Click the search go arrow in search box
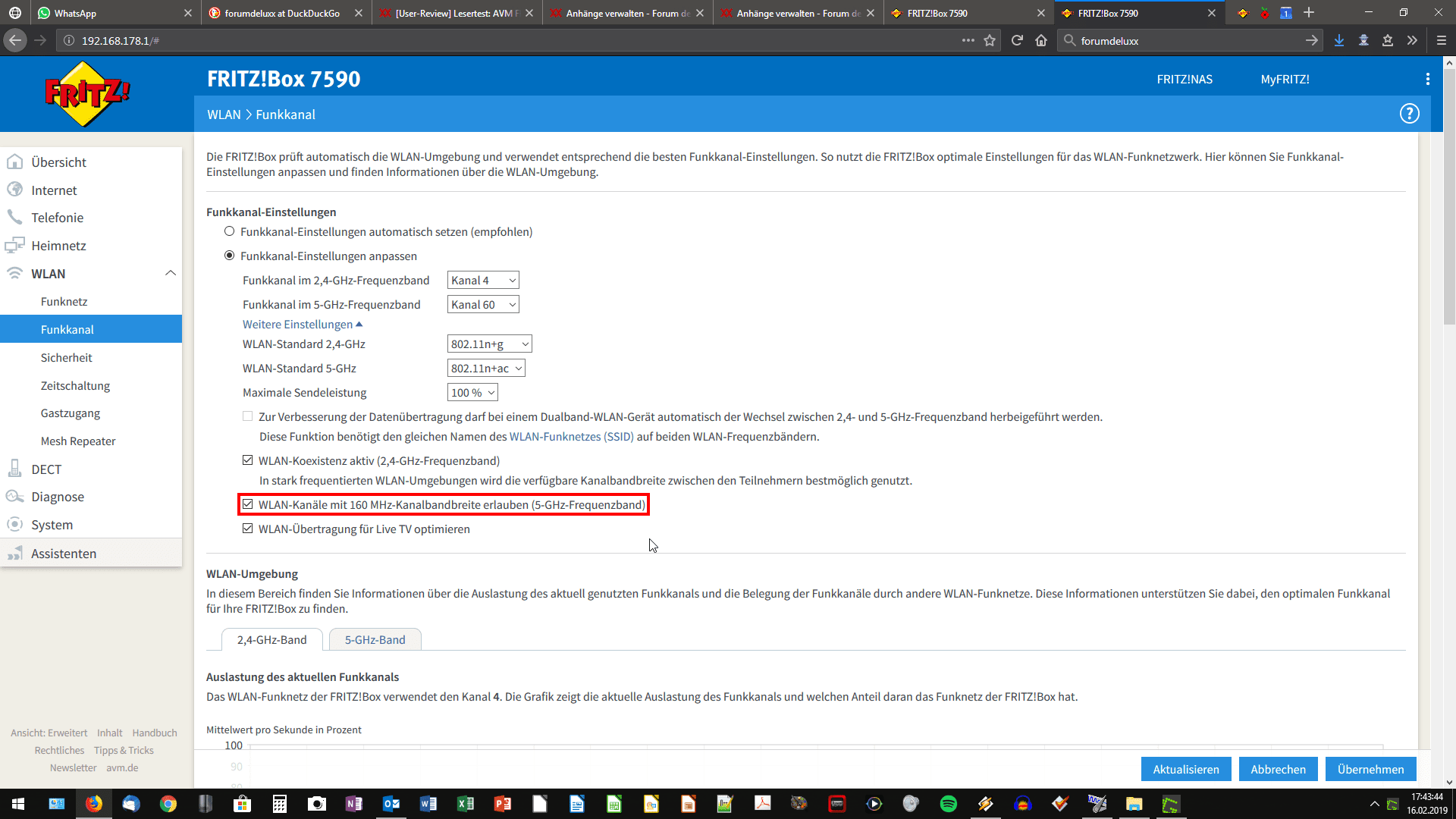Screen dimensions: 1456x819 coord(1312,41)
